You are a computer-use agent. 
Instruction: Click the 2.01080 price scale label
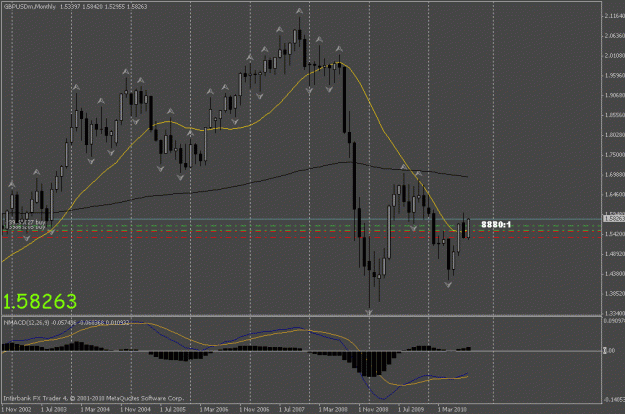pyautogui.click(x=615, y=56)
